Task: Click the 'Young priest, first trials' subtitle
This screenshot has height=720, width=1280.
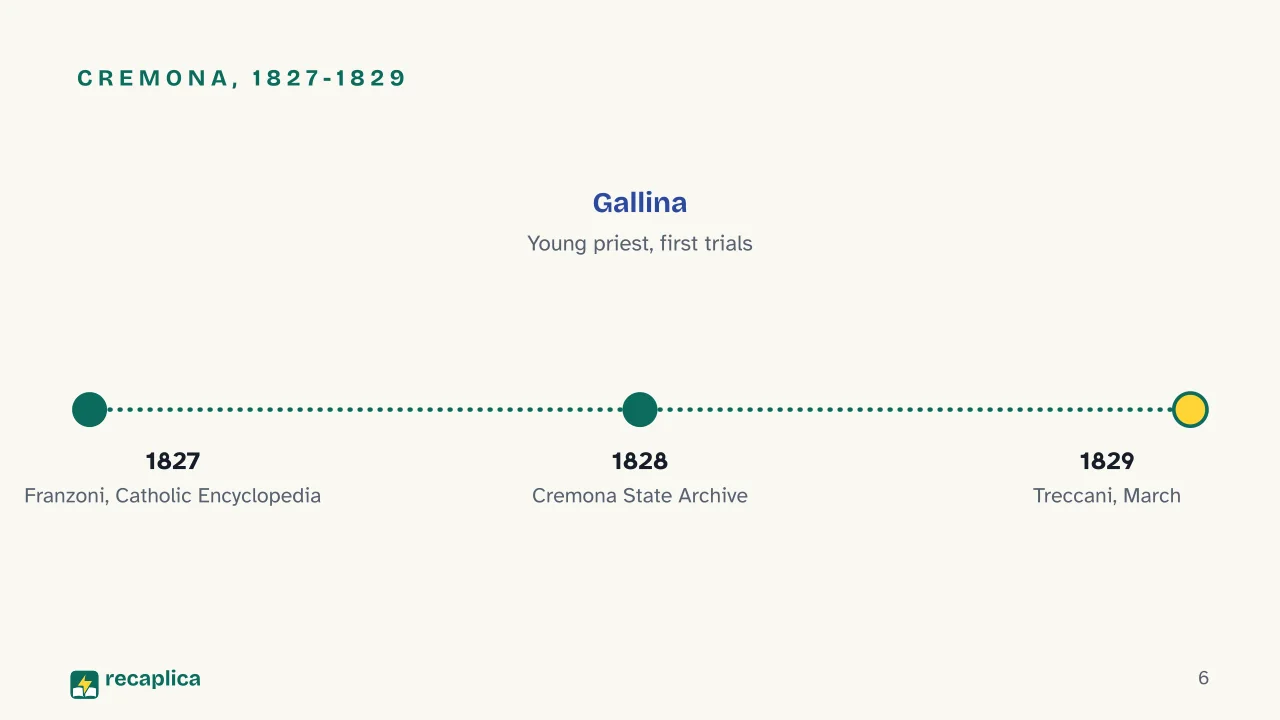Action: 640,243
